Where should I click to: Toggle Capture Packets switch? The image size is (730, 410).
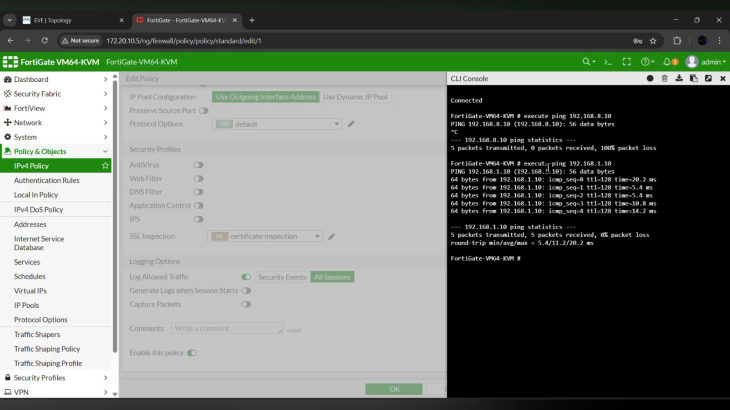[x=246, y=304]
